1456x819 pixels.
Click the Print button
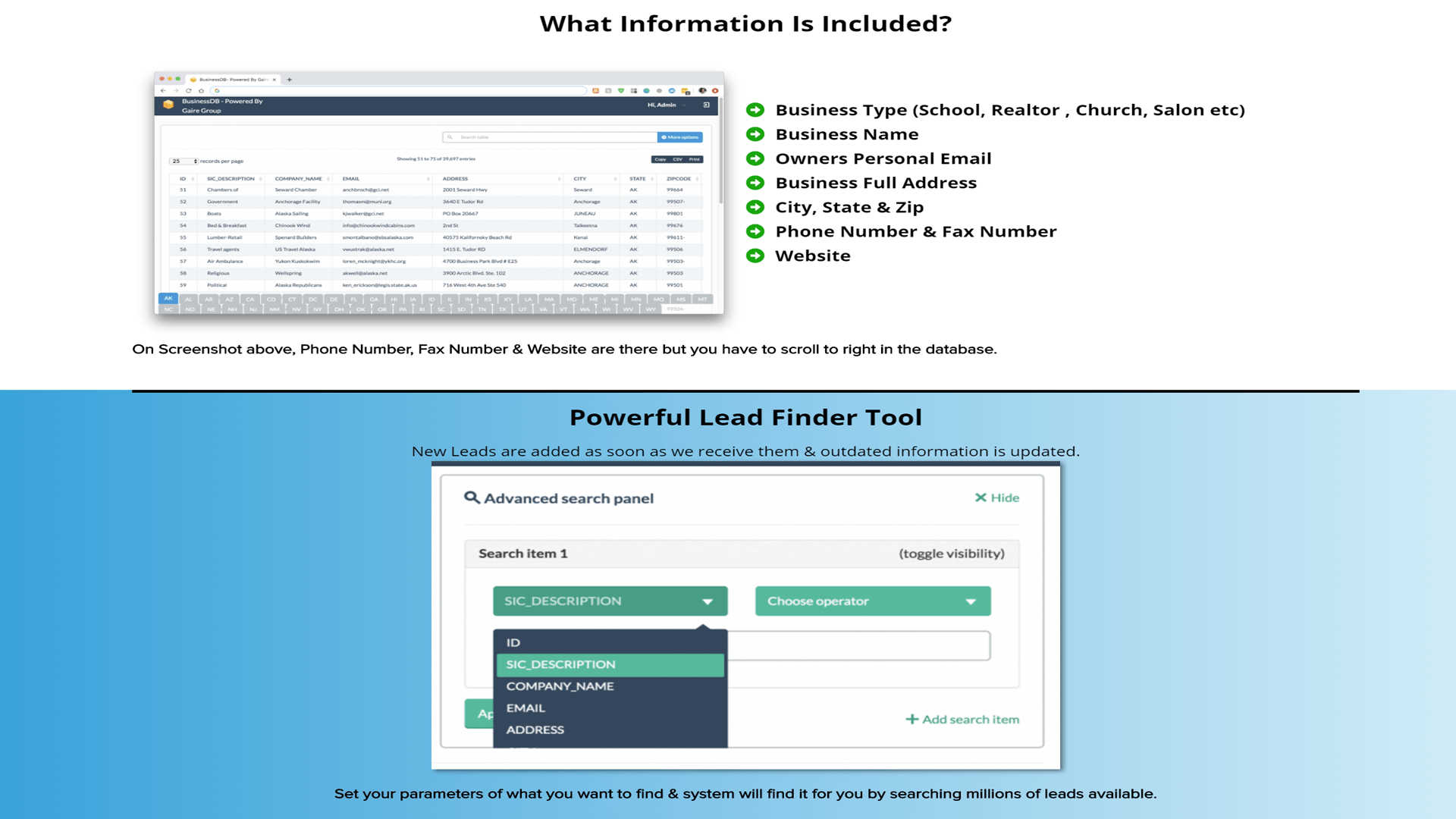[x=695, y=159]
